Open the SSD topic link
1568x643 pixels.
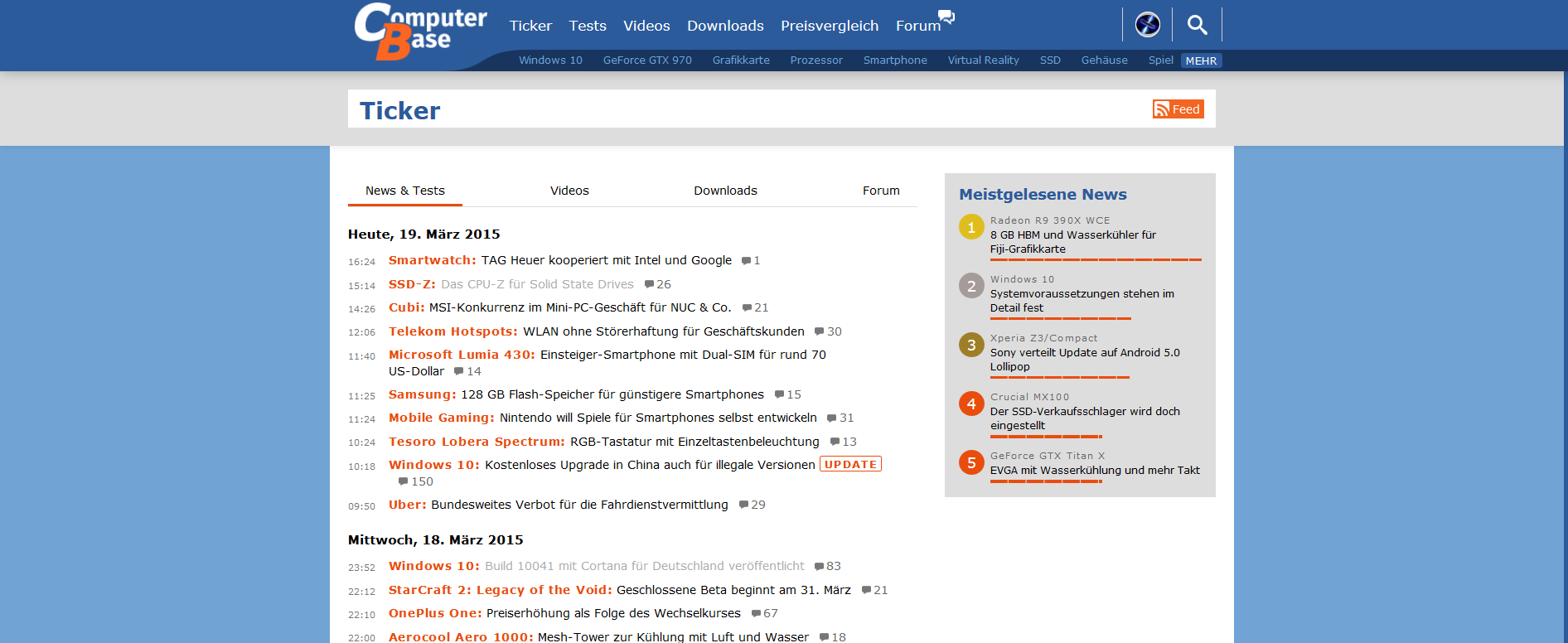(1050, 60)
